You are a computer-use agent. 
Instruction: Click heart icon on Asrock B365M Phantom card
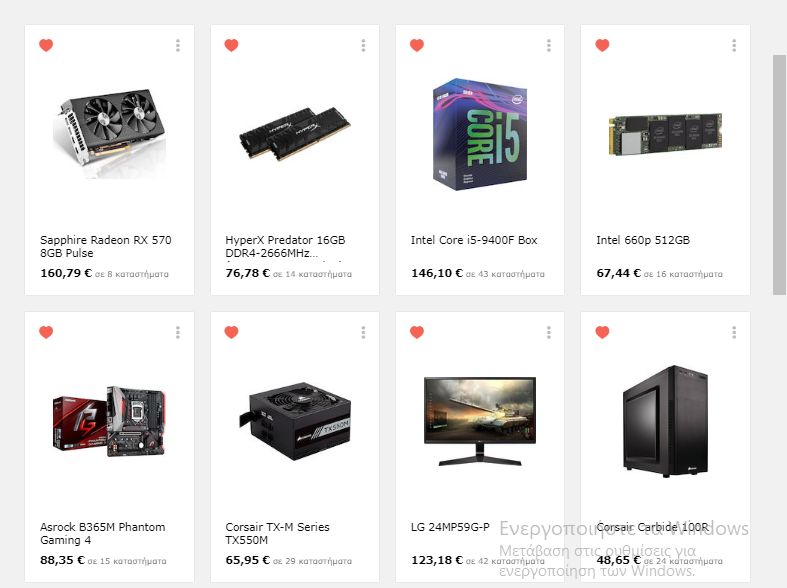point(46,332)
